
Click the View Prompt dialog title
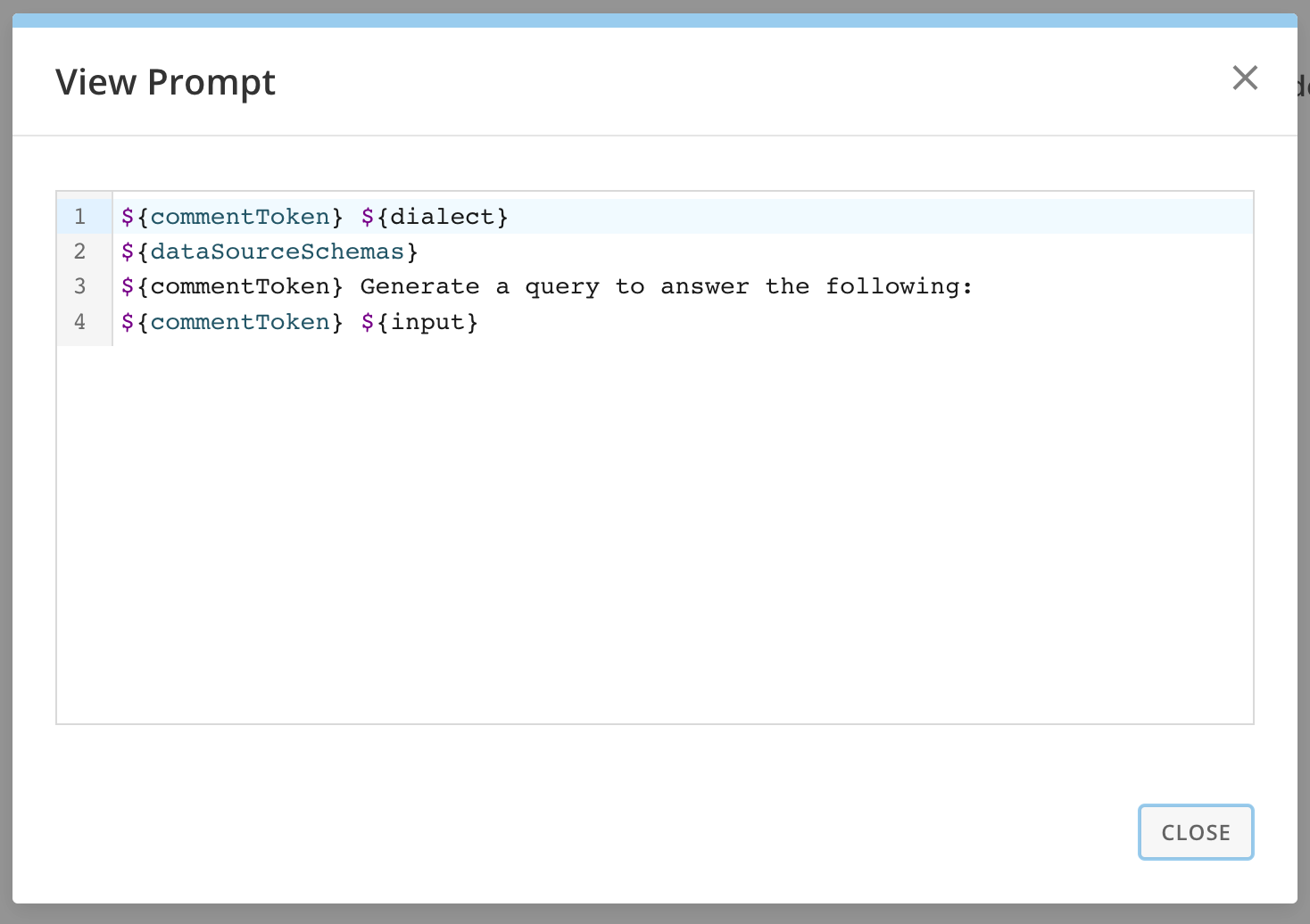(x=166, y=81)
